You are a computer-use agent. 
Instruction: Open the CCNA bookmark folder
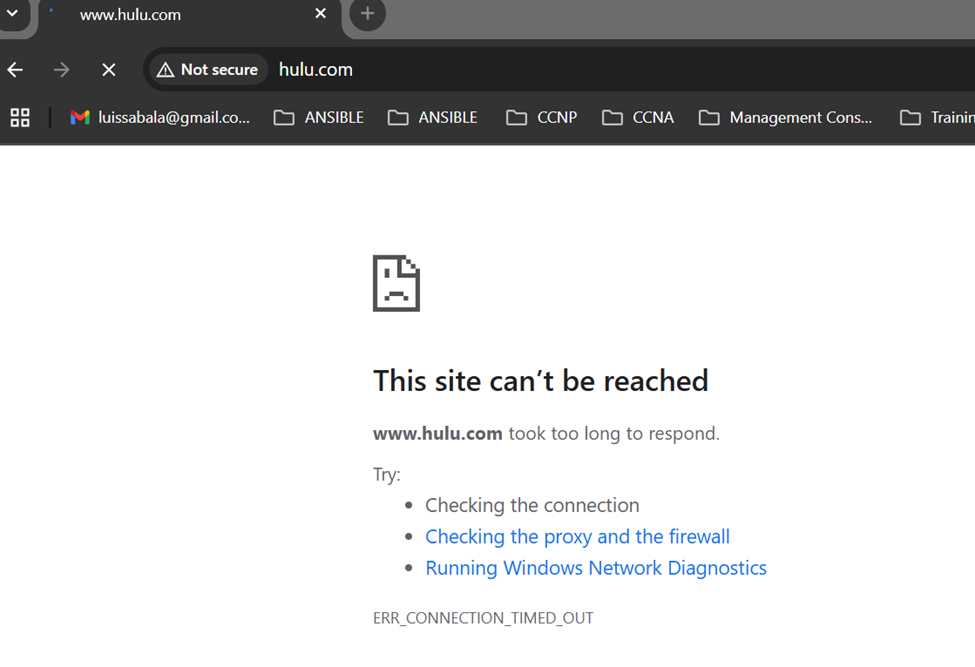tap(638, 117)
